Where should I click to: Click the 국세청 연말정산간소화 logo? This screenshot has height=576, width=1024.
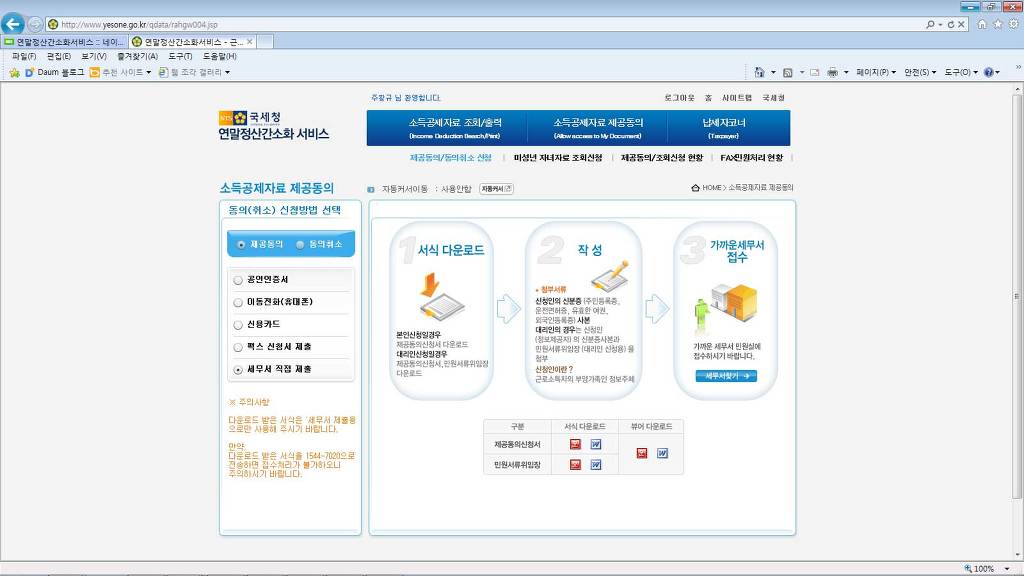pos(274,126)
